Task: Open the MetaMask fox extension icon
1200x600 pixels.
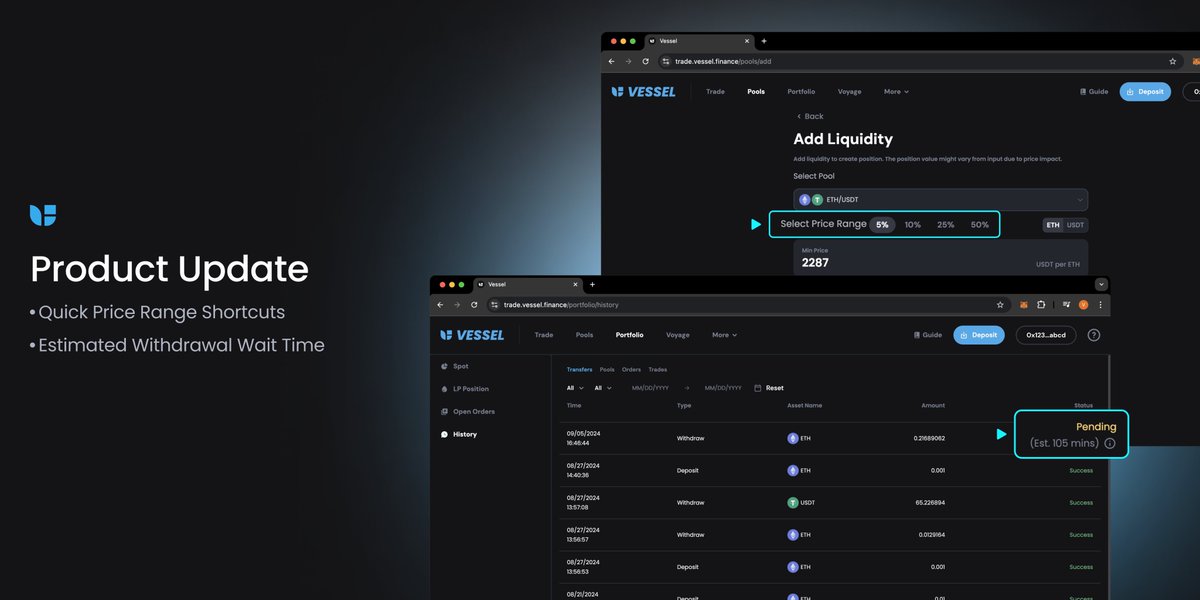Action: [1023, 304]
